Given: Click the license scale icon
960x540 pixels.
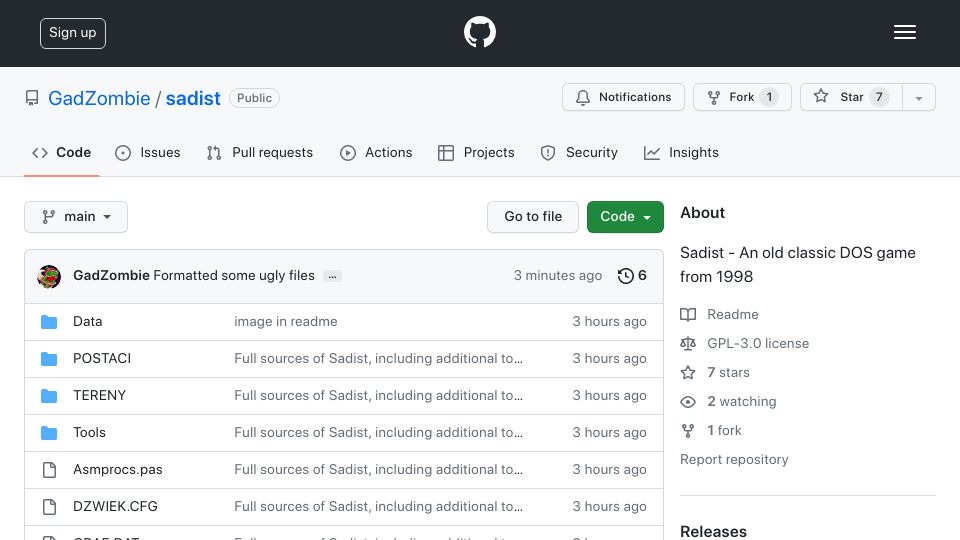Looking at the screenshot, I should 688,343.
